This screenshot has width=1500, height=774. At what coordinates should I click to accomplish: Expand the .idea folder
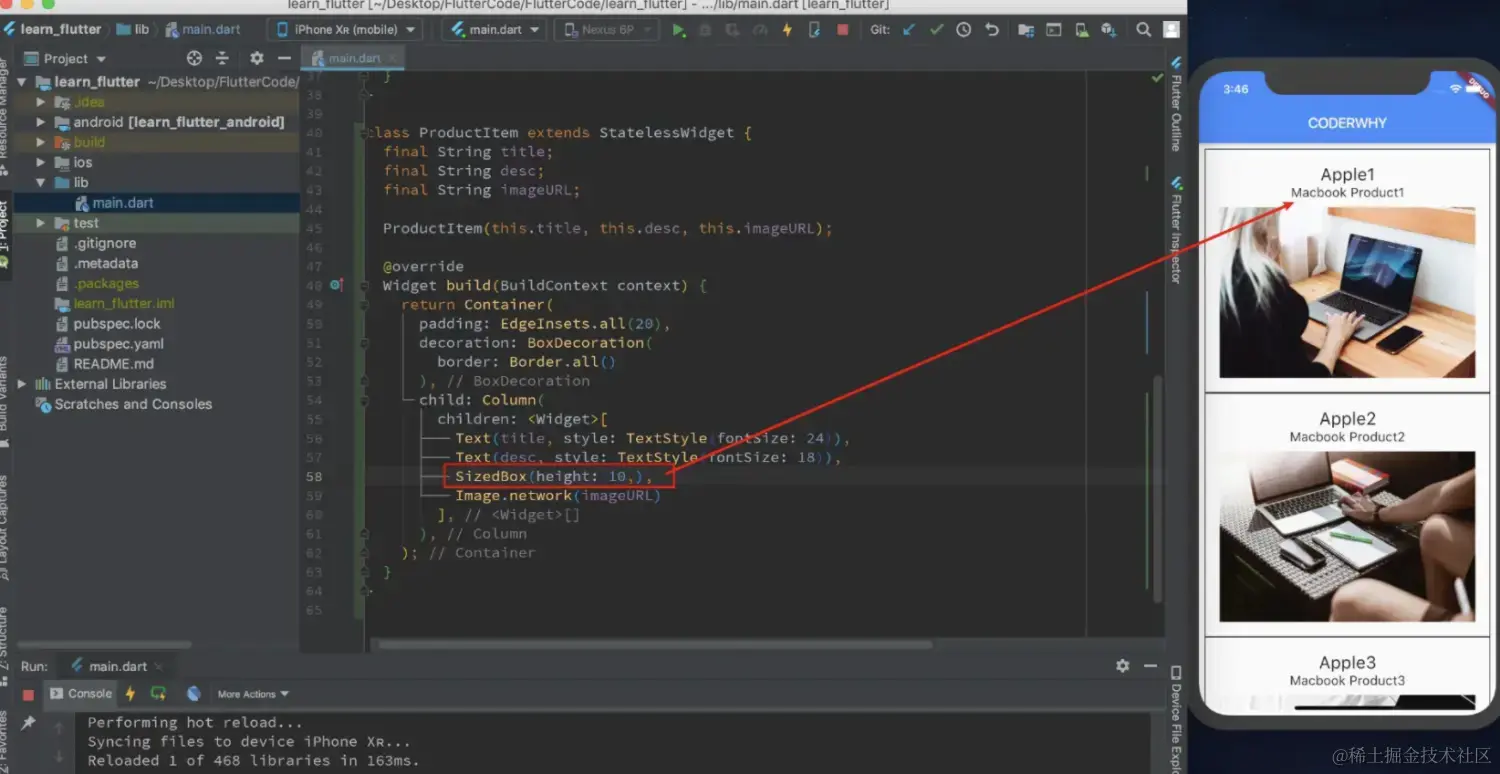click(x=41, y=102)
